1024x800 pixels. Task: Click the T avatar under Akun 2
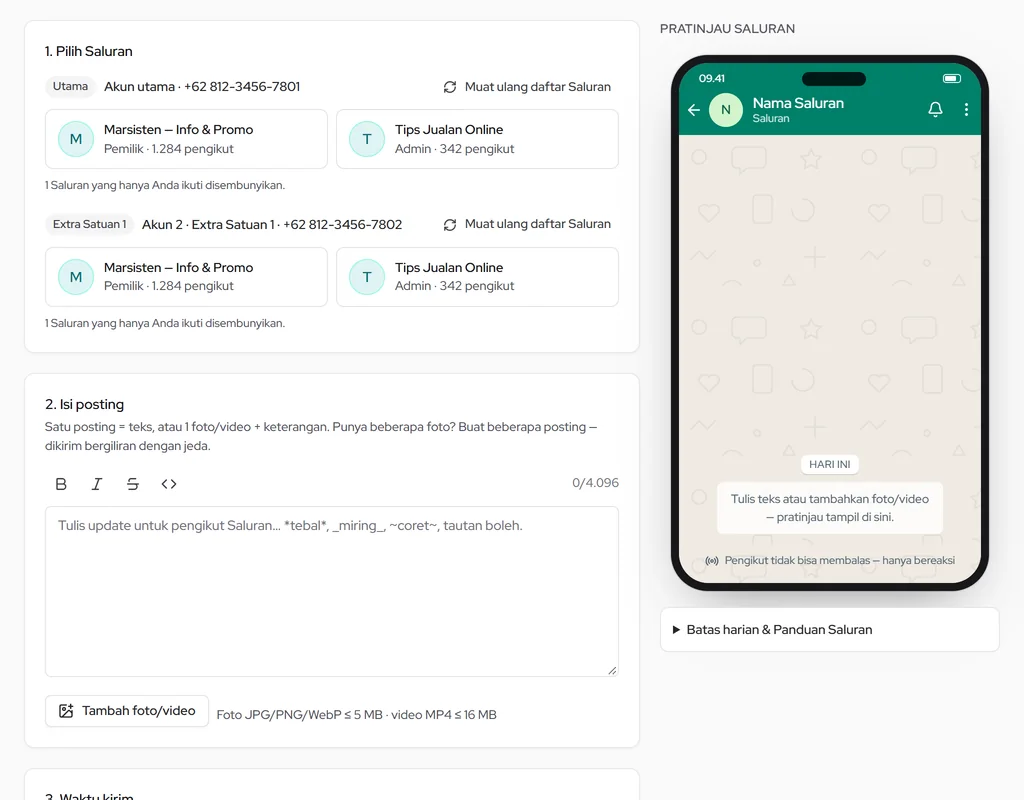point(367,277)
